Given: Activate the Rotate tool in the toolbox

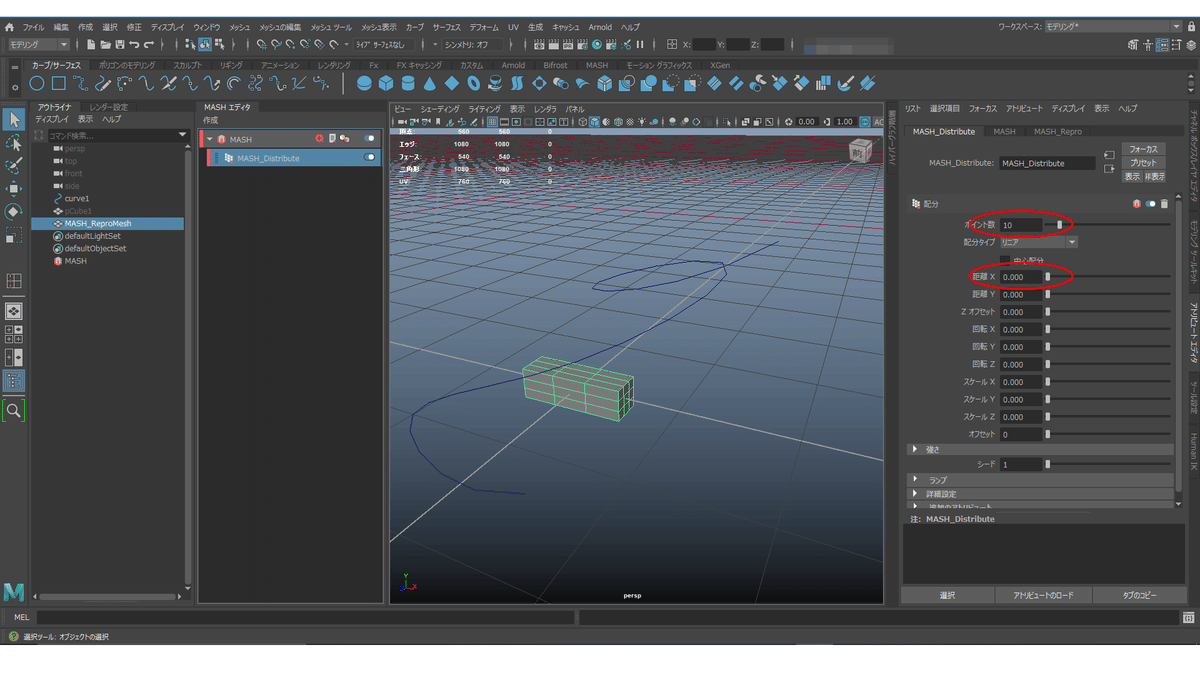Looking at the screenshot, I should (x=14, y=212).
